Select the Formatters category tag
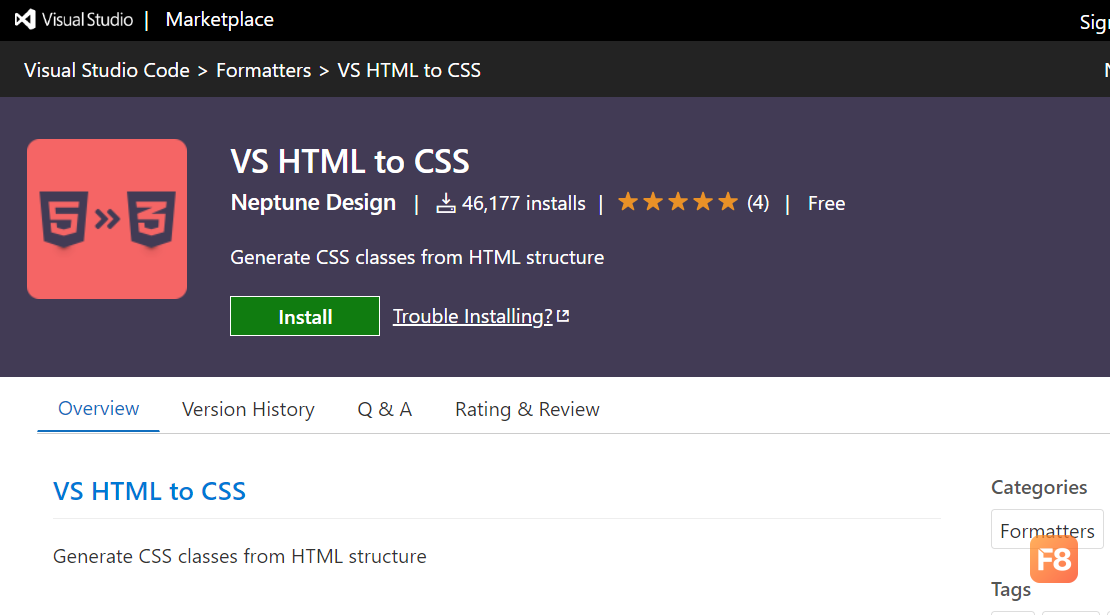 1047,529
